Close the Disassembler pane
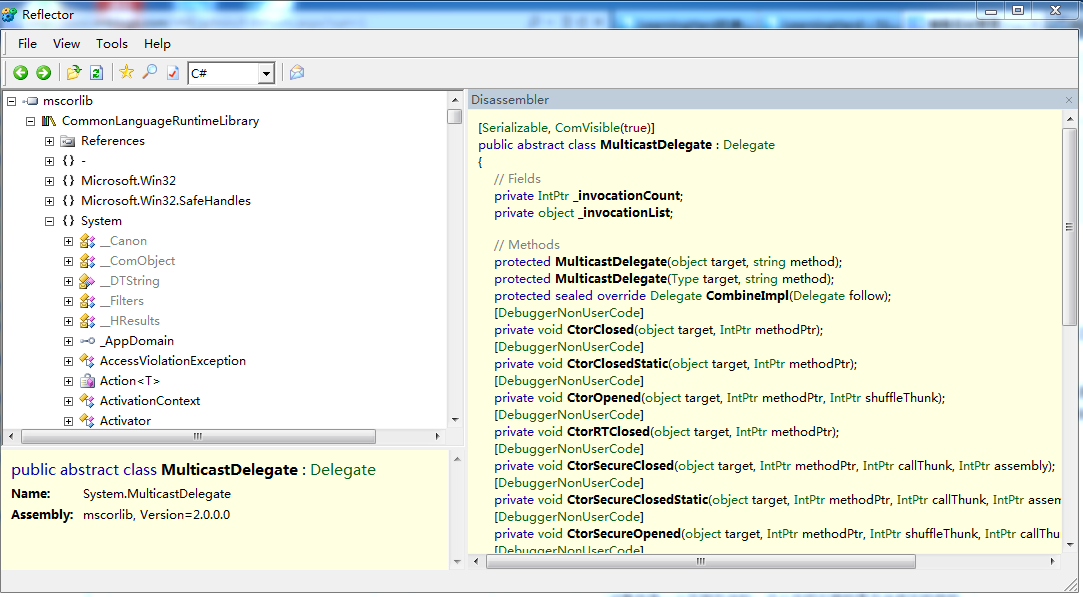Image resolution: width=1083 pixels, height=597 pixels. click(x=1068, y=100)
